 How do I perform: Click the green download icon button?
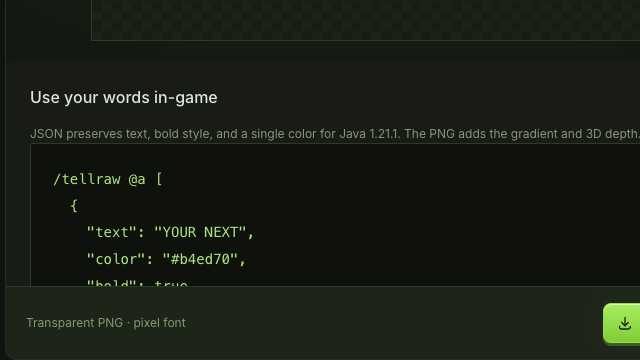[x=622, y=323]
